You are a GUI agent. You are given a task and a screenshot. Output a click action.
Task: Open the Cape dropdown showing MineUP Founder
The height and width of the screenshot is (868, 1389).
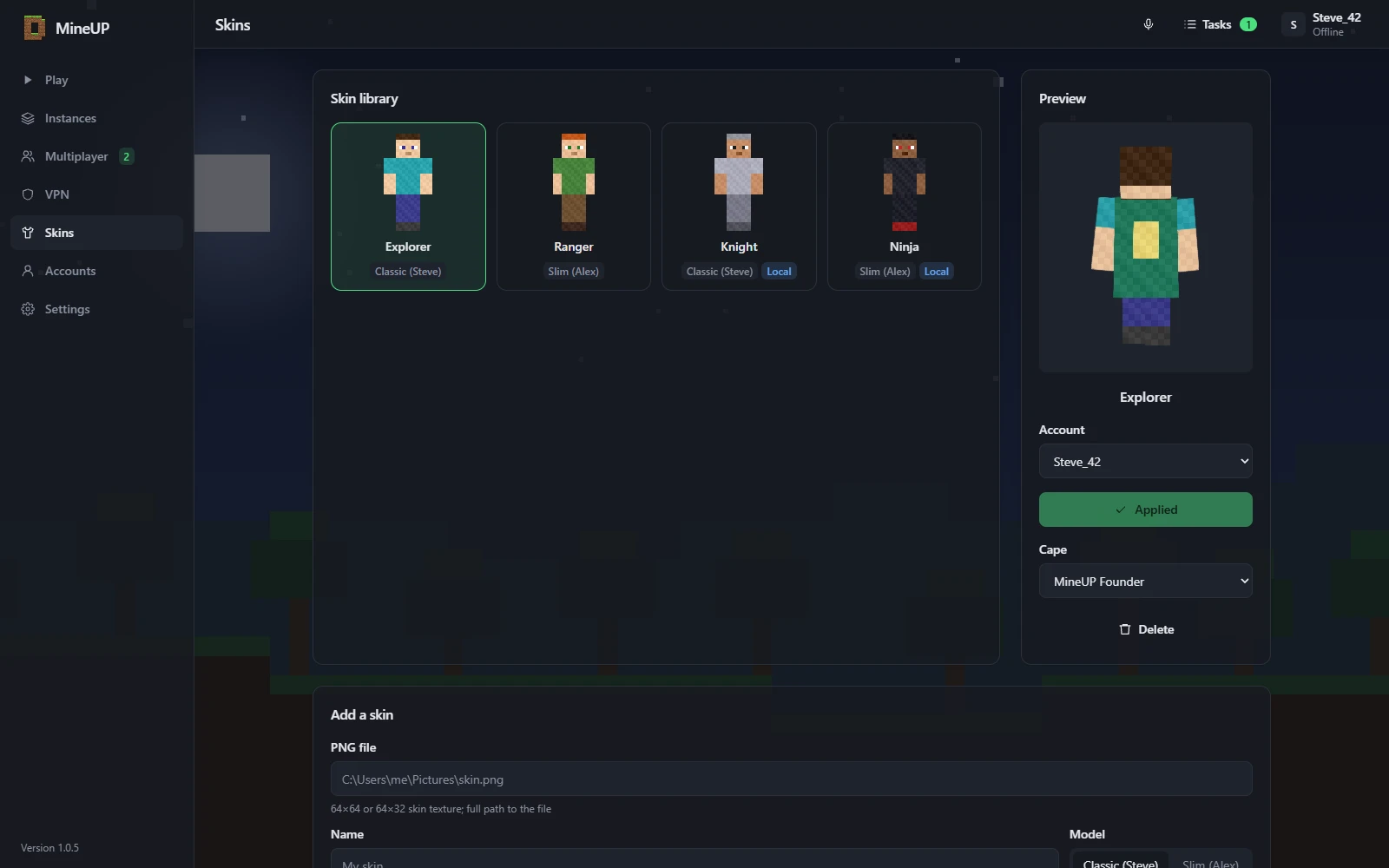[1146, 582]
